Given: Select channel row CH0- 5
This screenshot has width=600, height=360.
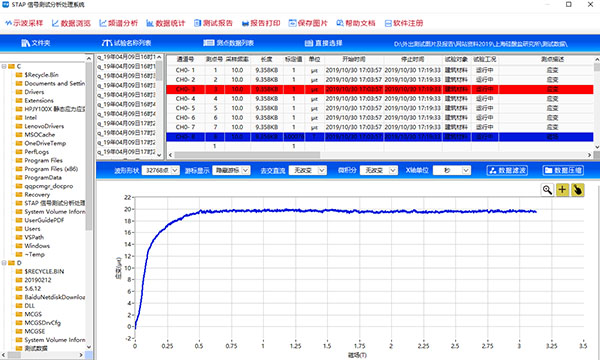Looking at the screenshot, I should click(x=380, y=108).
